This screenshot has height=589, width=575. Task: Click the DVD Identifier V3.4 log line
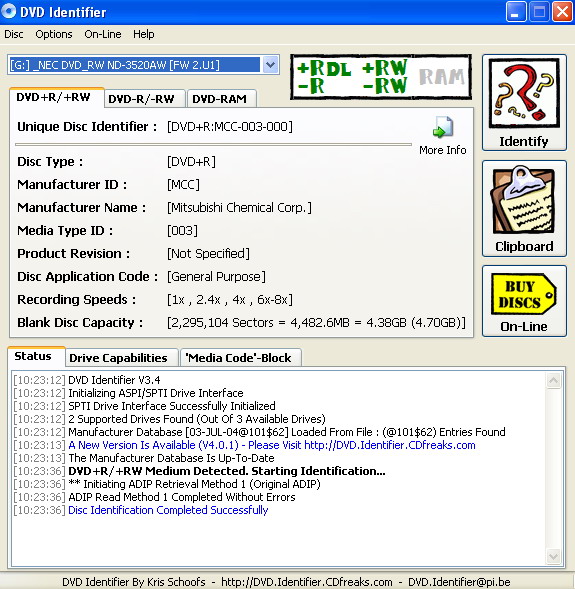pos(114,380)
